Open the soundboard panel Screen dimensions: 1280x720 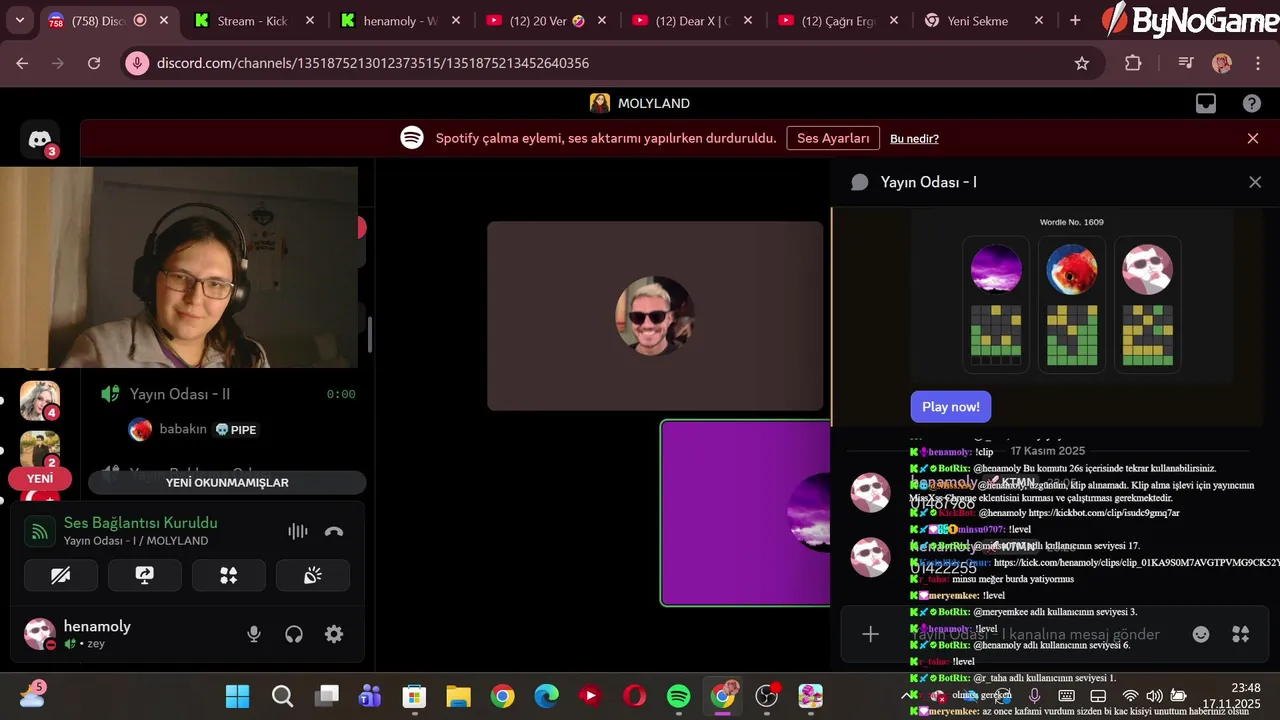click(313, 575)
